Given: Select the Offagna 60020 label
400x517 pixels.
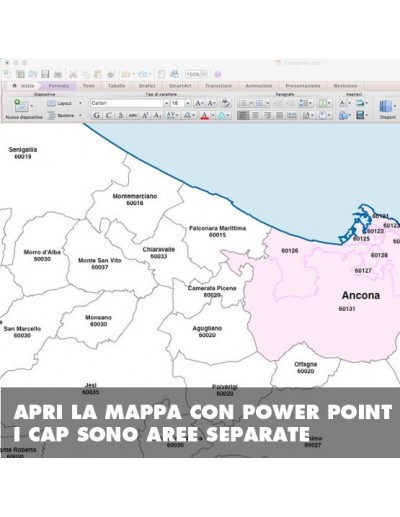Looking at the screenshot, I should point(305,367).
